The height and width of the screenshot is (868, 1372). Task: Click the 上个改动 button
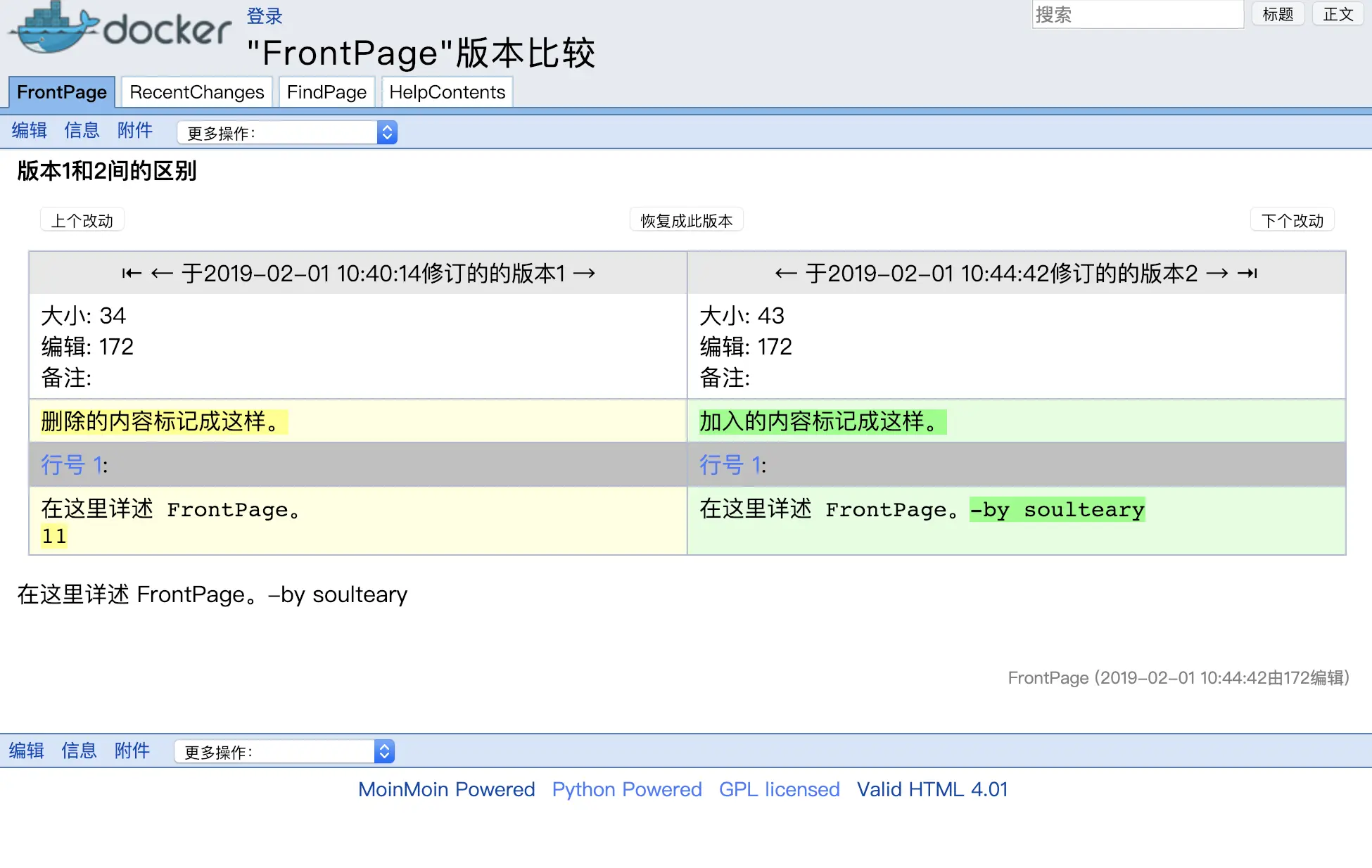click(82, 219)
